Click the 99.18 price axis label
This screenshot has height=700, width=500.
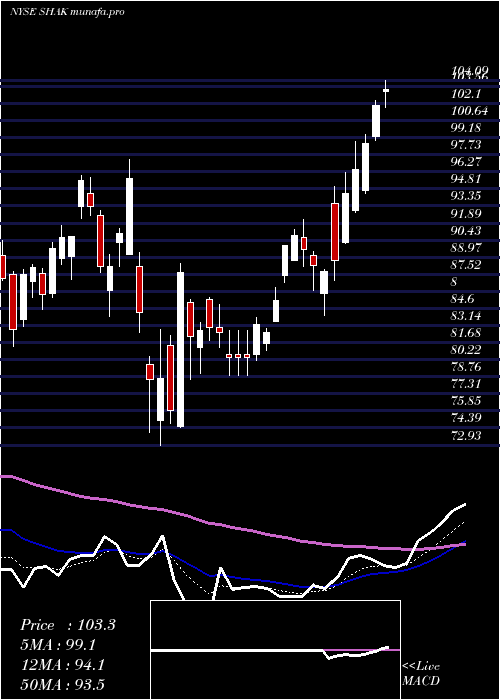click(x=466, y=128)
